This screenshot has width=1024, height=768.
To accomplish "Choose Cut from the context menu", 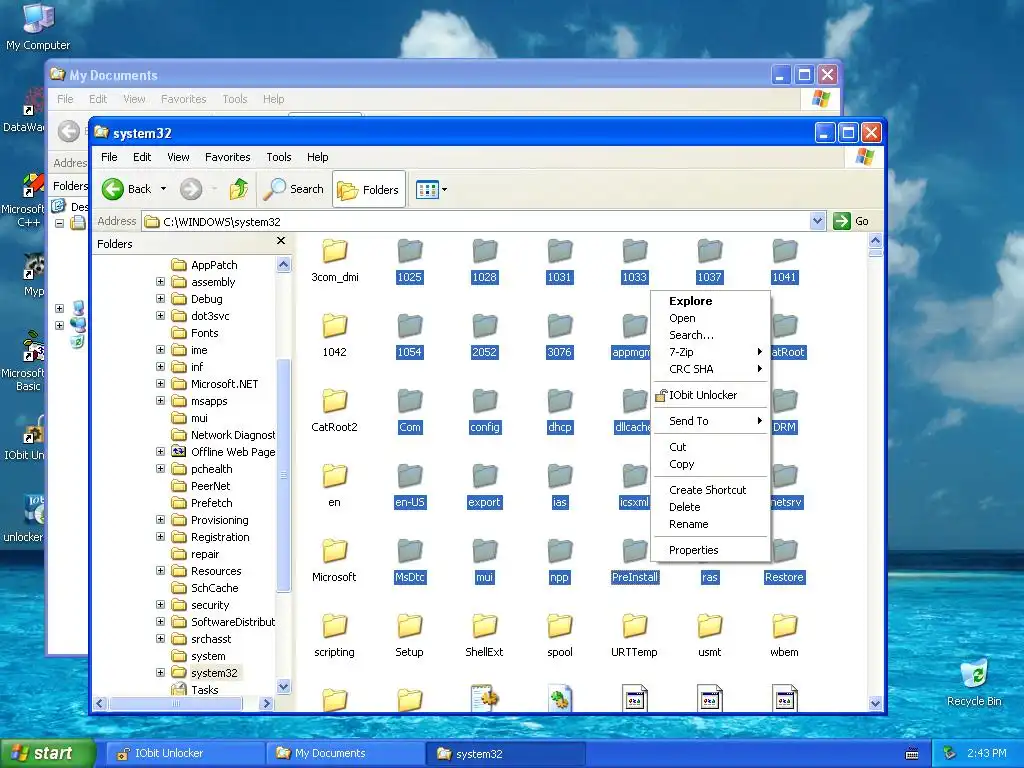I will (711, 447).
